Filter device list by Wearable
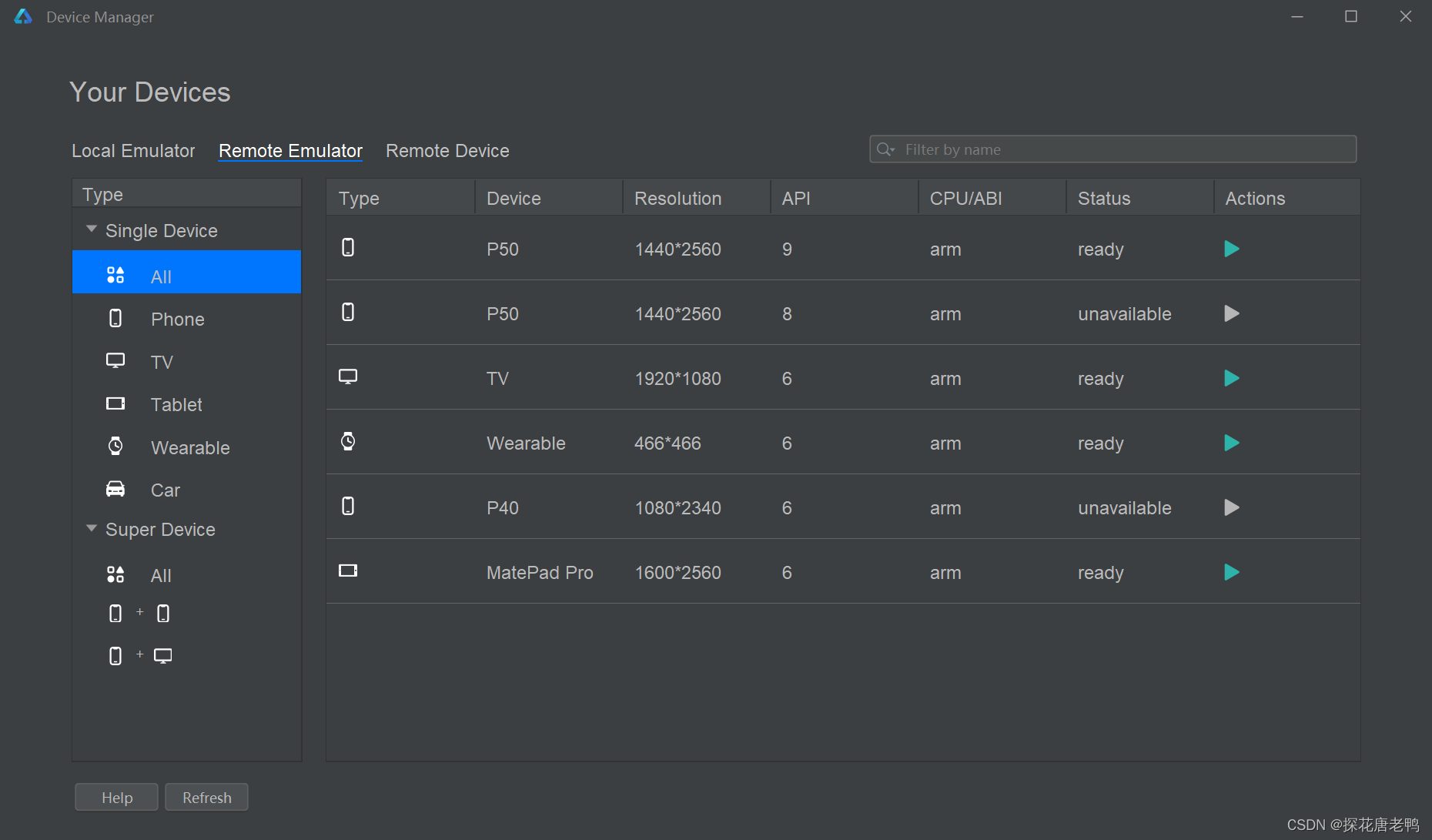 [186, 447]
